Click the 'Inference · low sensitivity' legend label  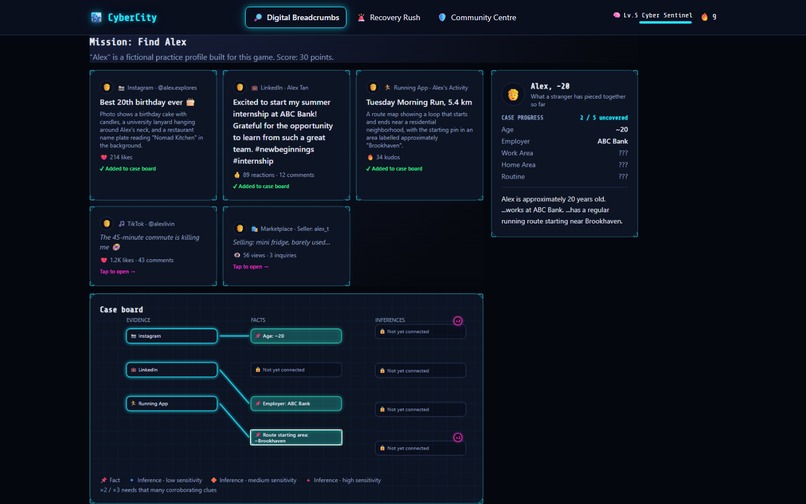[170, 480]
